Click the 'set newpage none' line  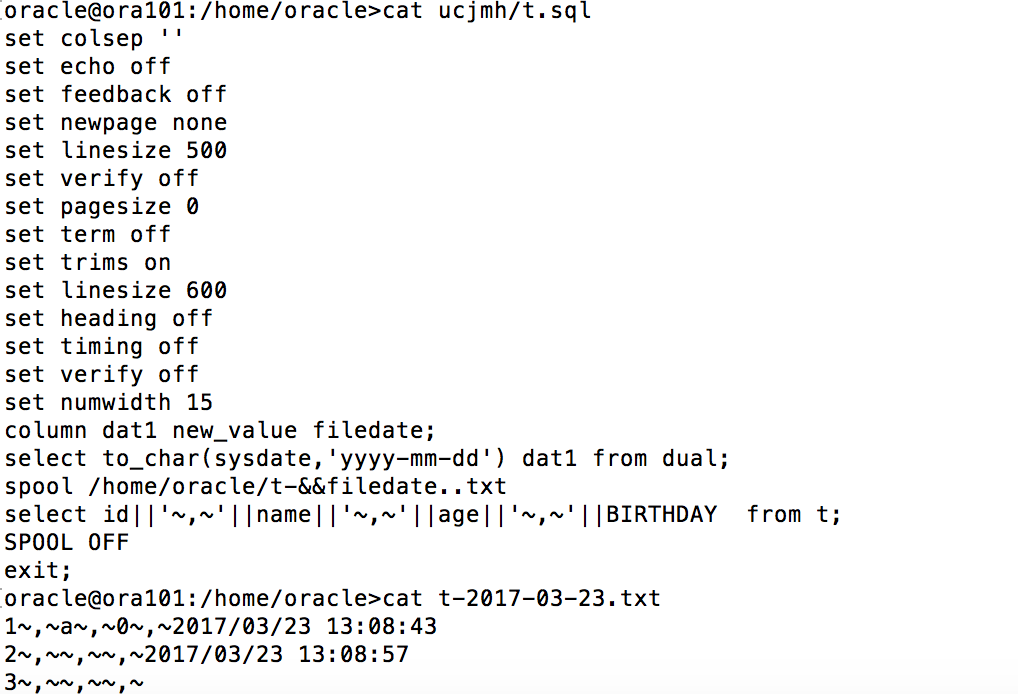tap(116, 123)
